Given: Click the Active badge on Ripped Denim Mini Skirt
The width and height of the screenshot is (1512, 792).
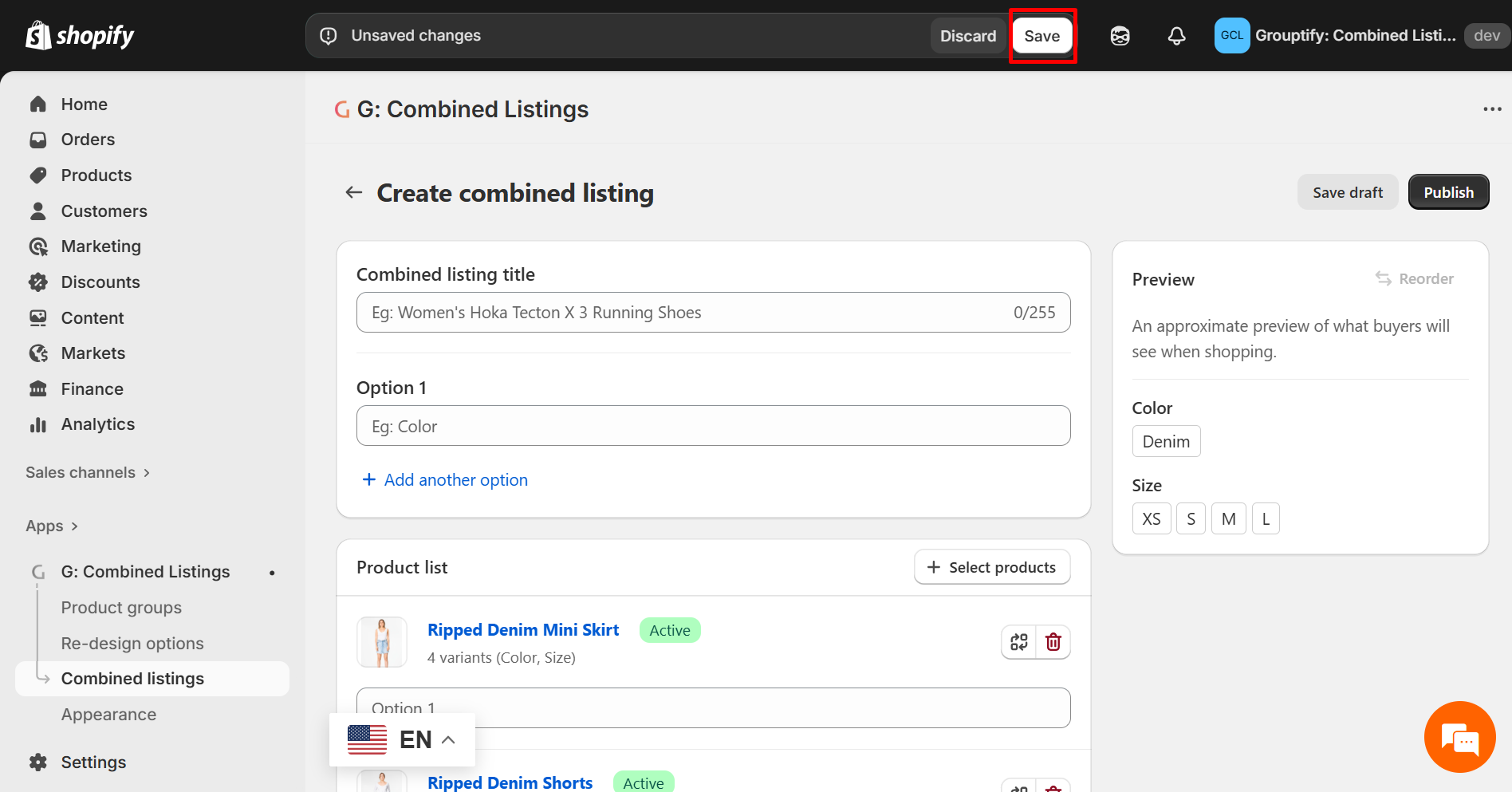Looking at the screenshot, I should pos(670,630).
